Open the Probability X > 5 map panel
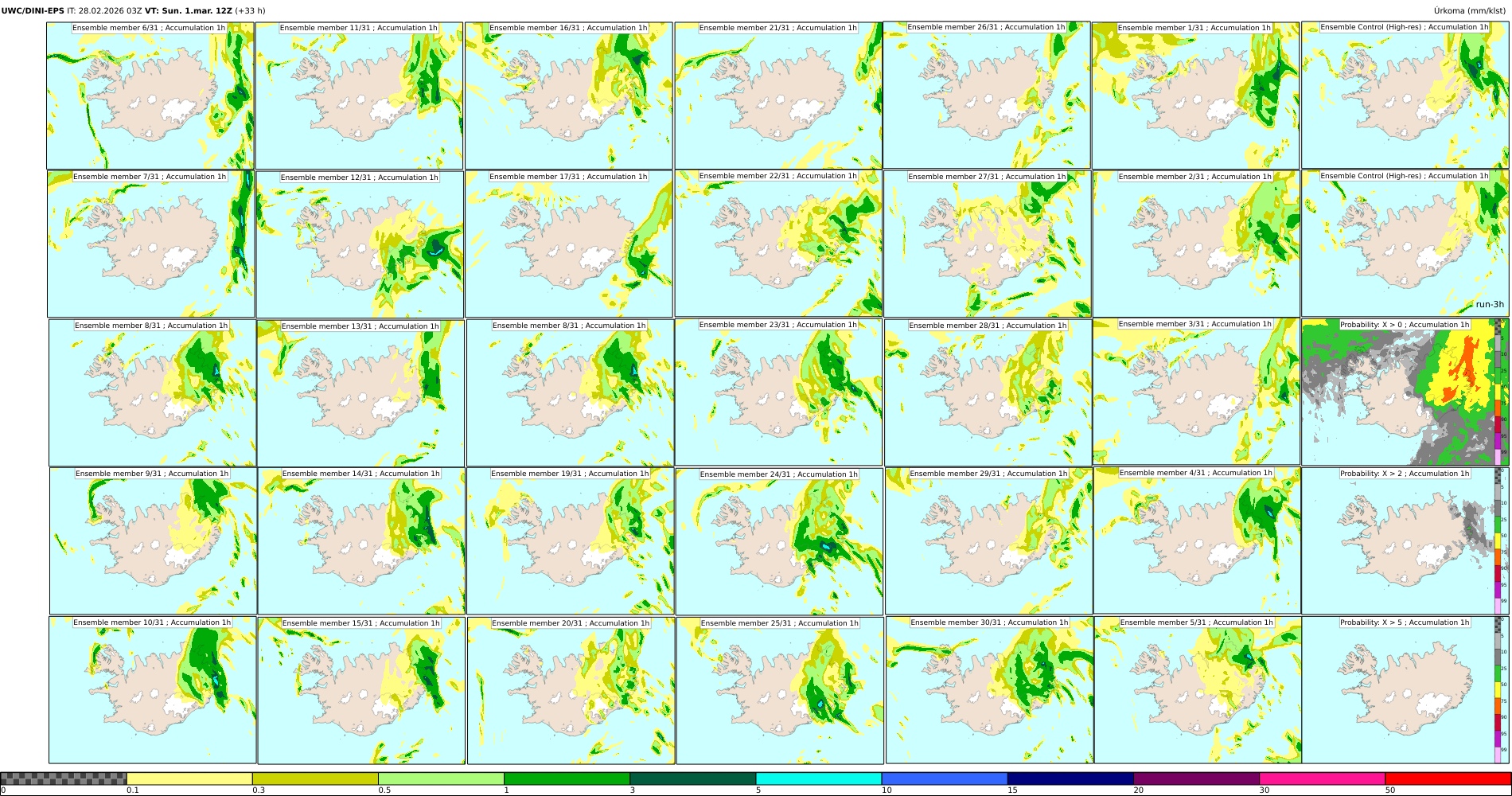This screenshot has width=1512, height=796. click(1405, 690)
